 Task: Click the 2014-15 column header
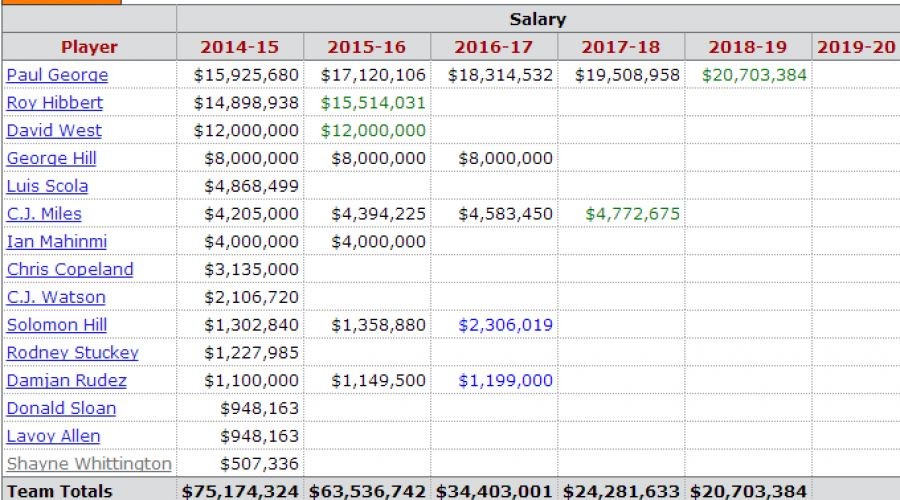pyautogui.click(x=240, y=47)
